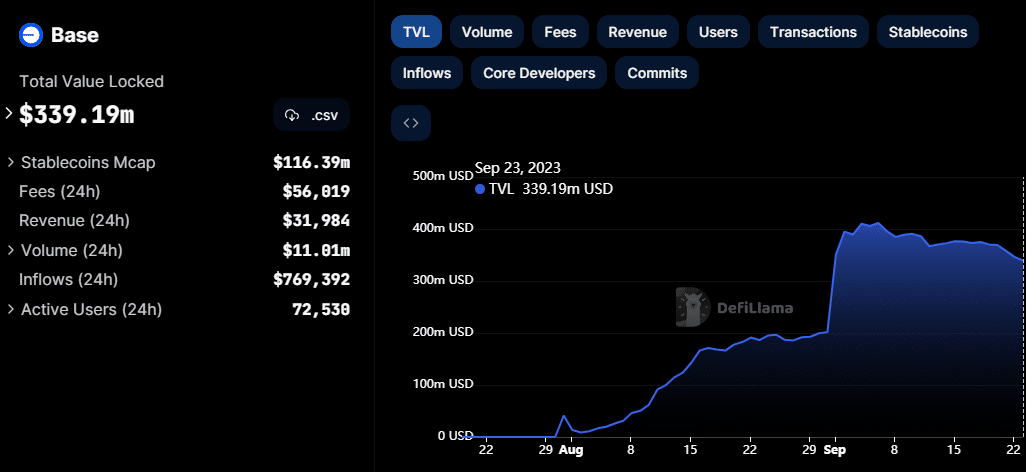Enable Core Developers chart metric
This screenshot has width=1026, height=472.
click(x=538, y=73)
